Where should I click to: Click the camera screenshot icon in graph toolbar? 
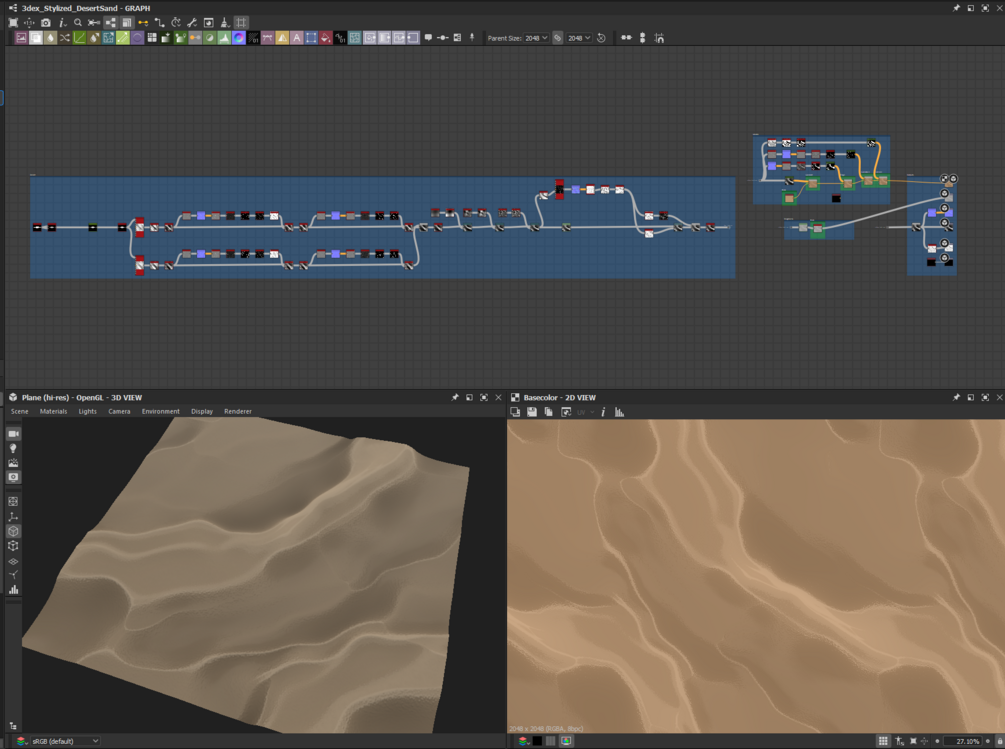click(x=46, y=22)
